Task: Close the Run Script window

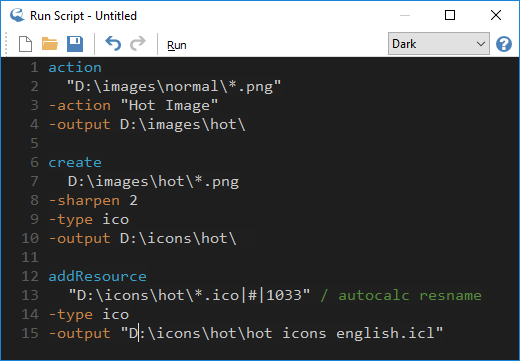Action: (x=496, y=15)
